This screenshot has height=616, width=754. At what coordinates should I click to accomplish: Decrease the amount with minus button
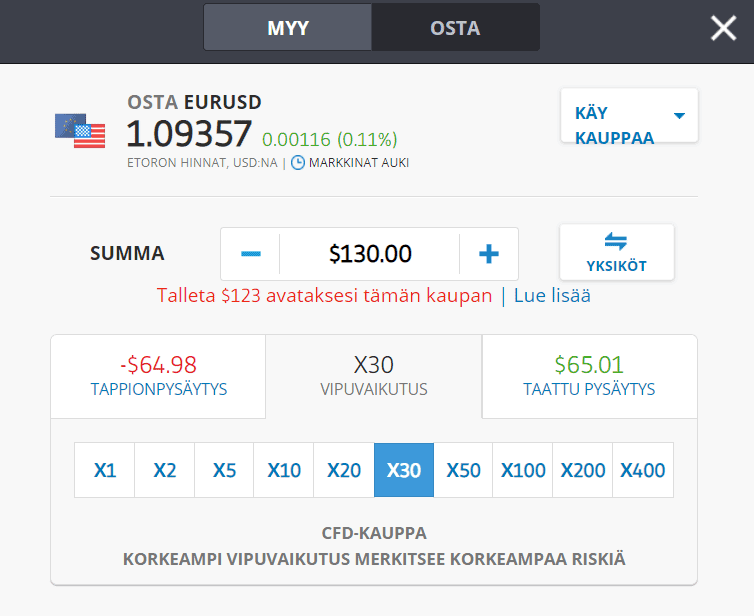251,253
